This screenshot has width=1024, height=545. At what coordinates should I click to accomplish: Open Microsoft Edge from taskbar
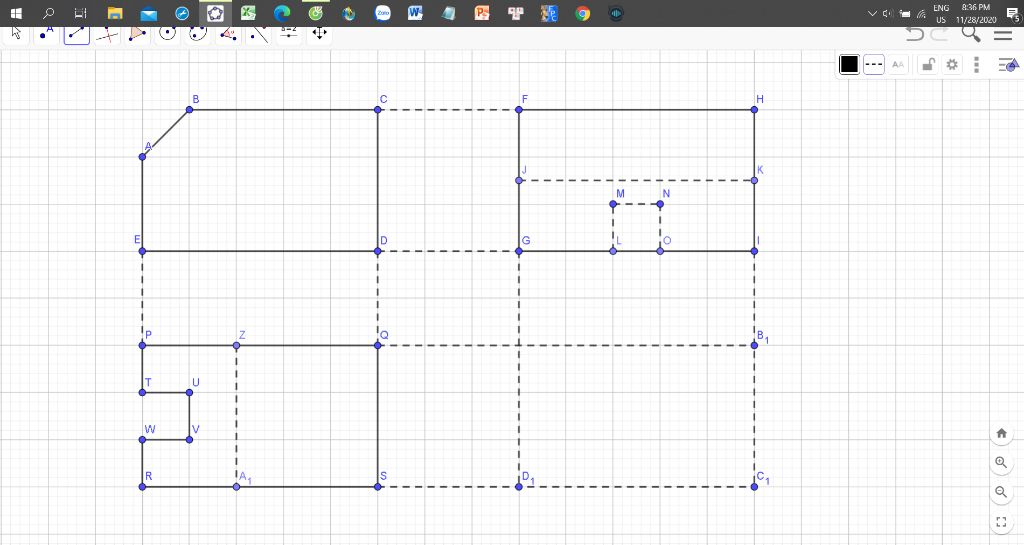[282, 13]
